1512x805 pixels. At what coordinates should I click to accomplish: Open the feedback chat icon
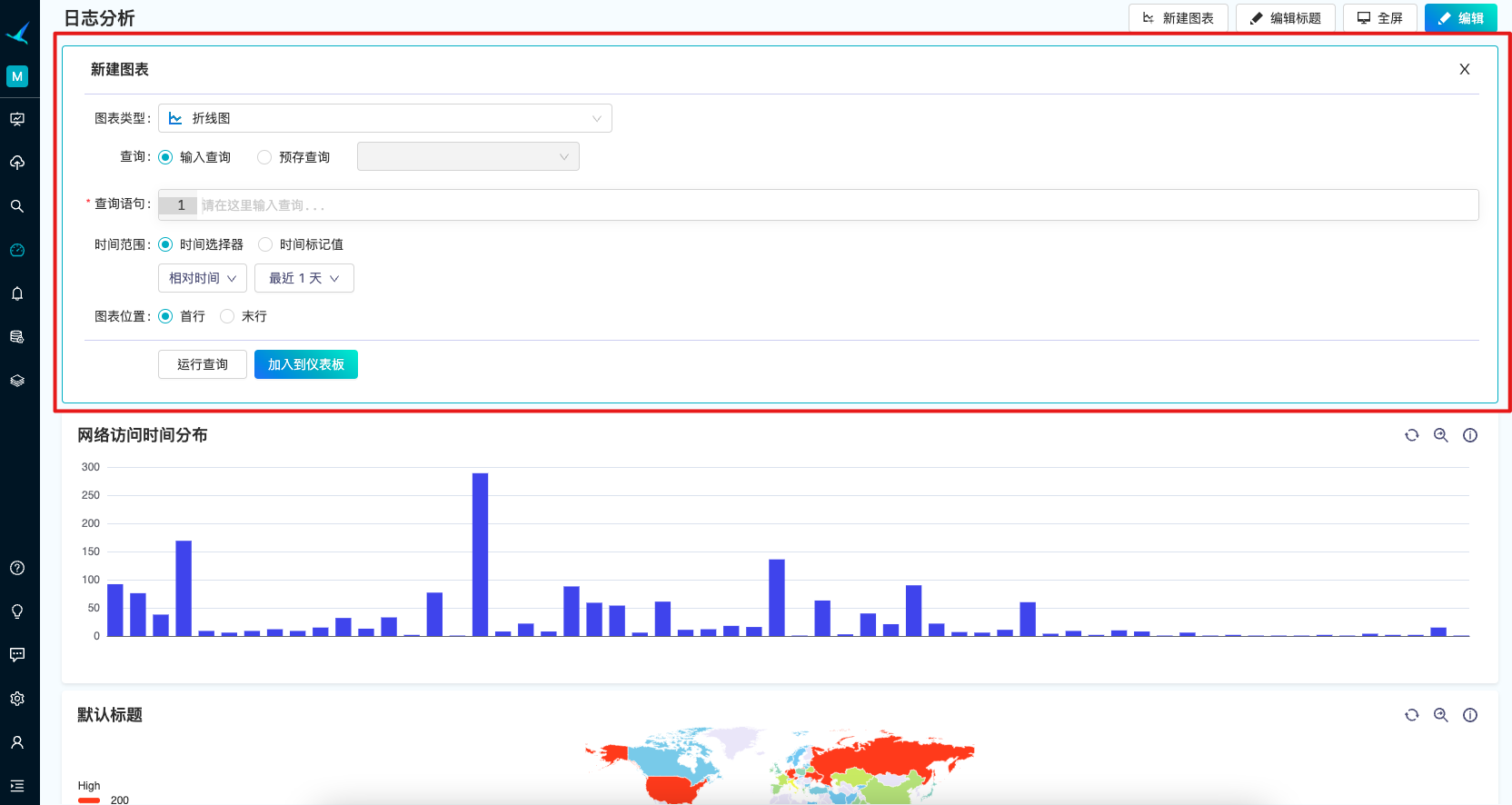17,655
